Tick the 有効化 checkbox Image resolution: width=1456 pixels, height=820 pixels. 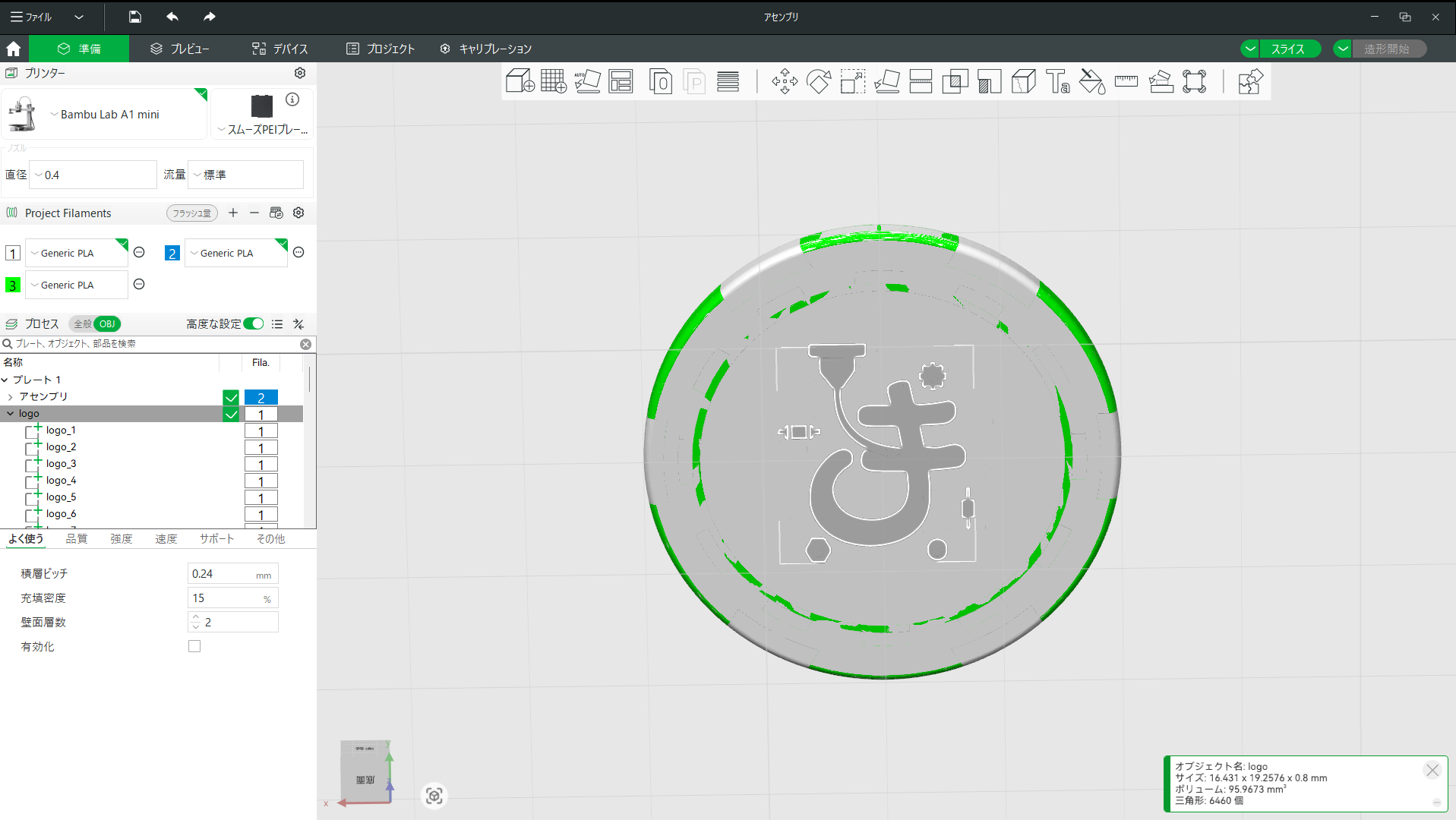pyautogui.click(x=194, y=646)
